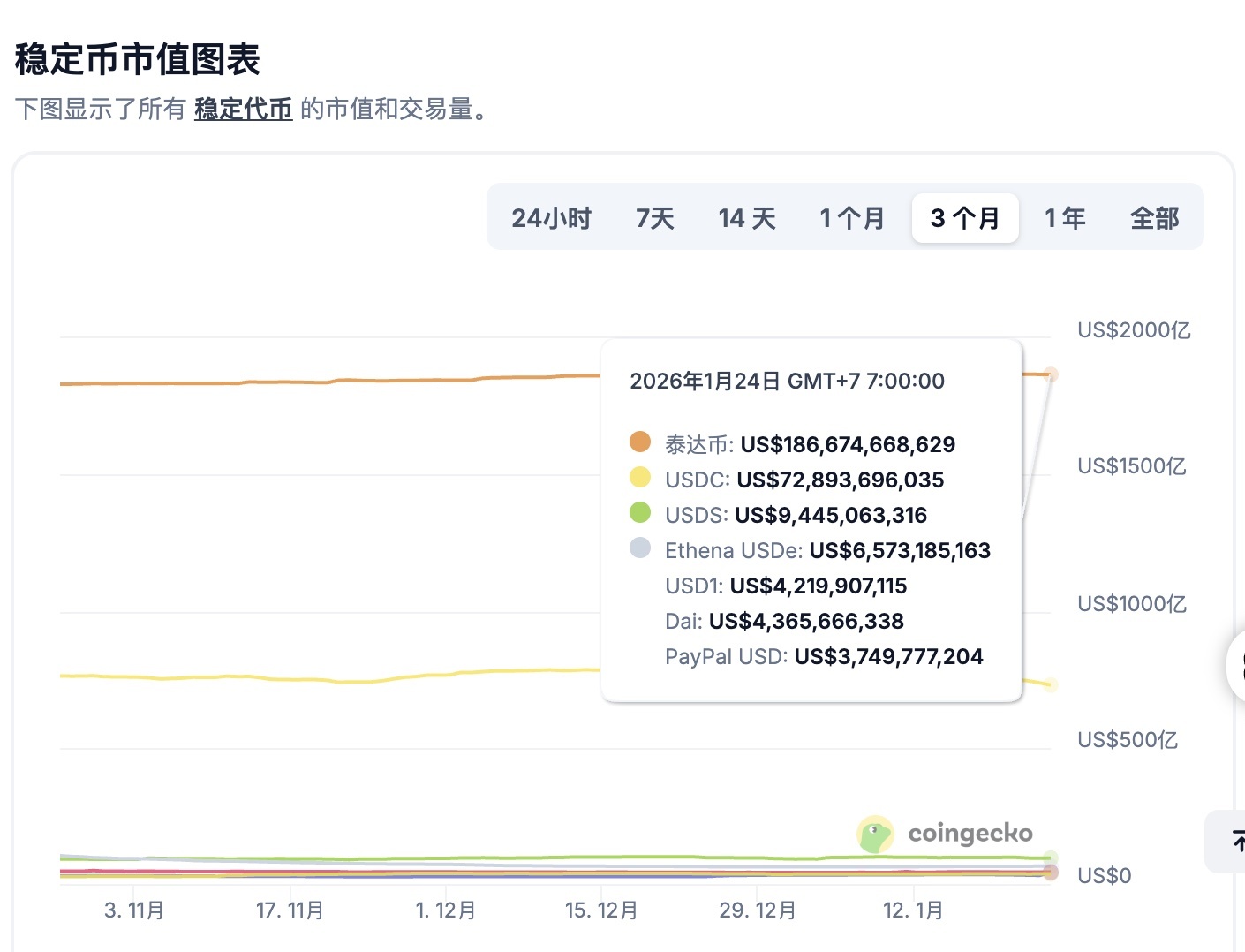This screenshot has height=952, width=1245.
Task: Click the 29. 12月 date label
Action: 758,910
